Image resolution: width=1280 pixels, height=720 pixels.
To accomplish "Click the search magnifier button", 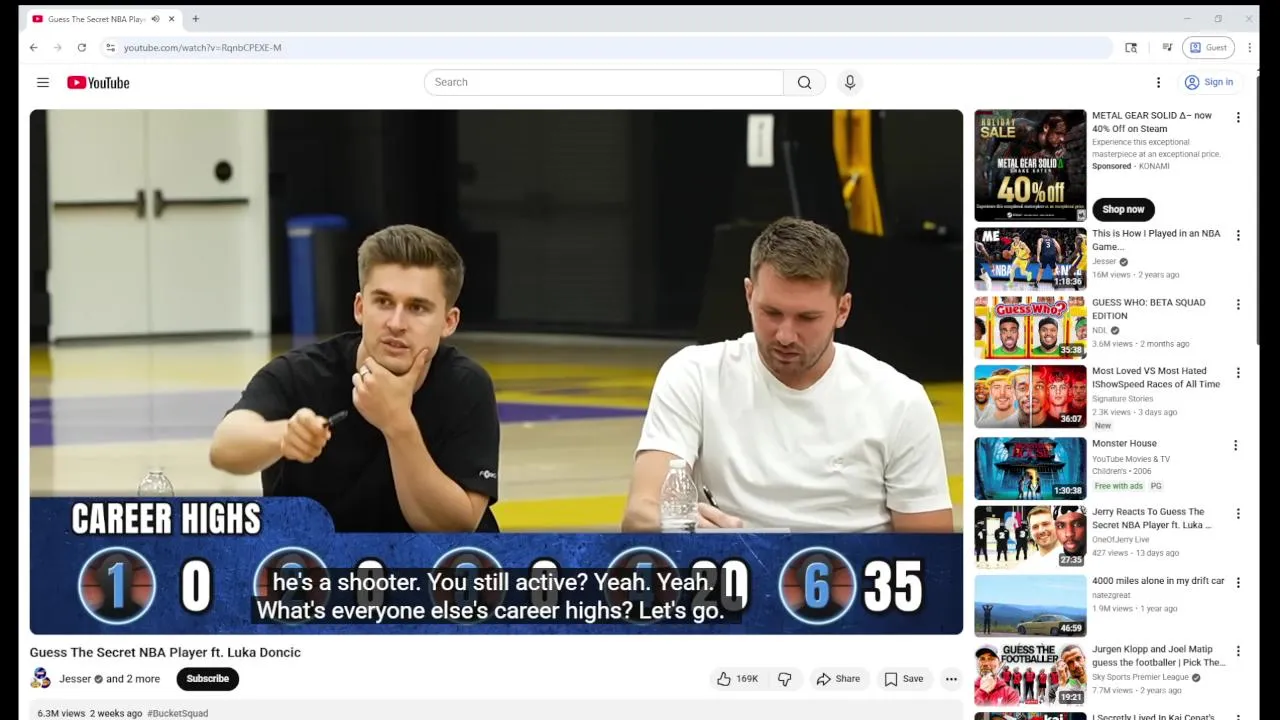I will 804,82.
